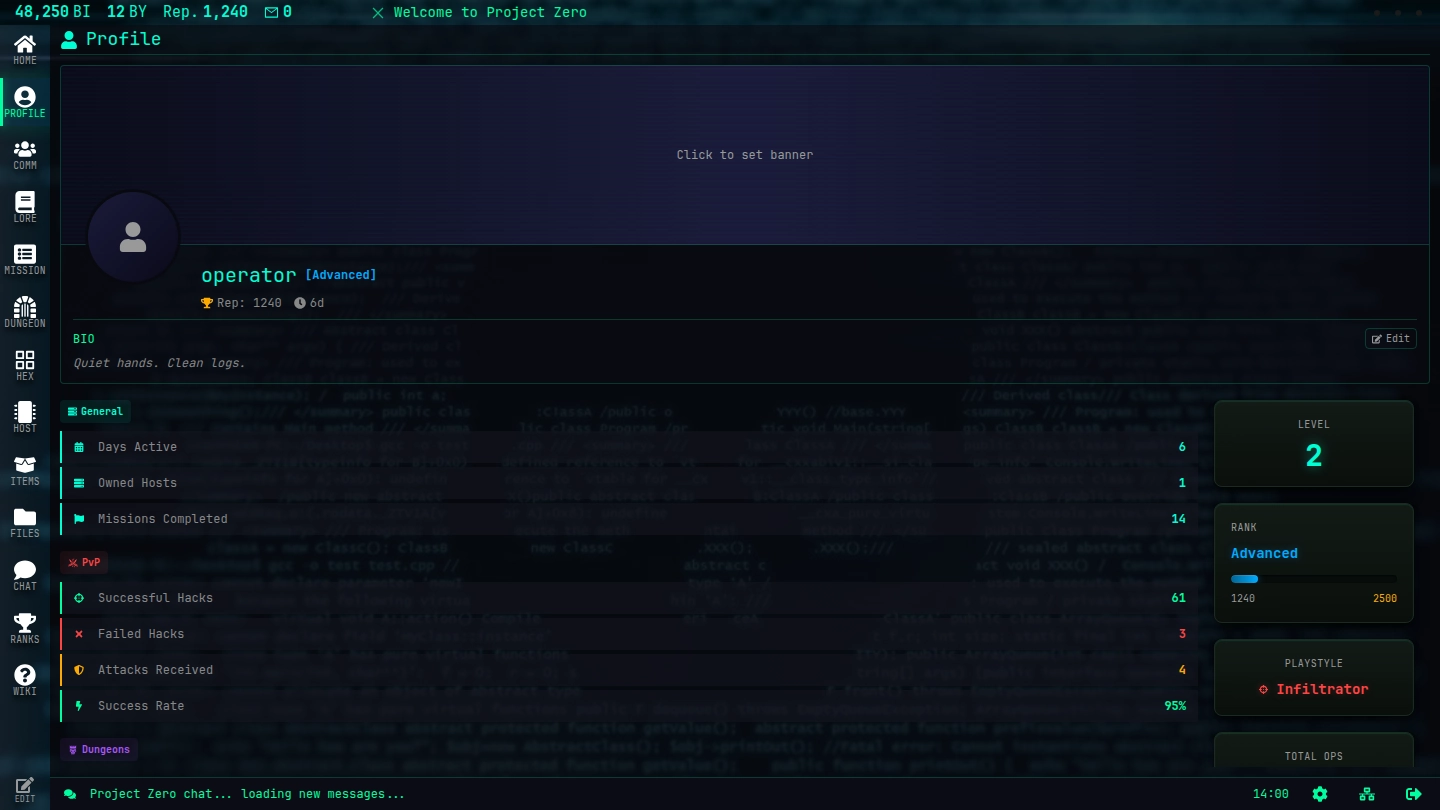Click the Successful Hacks row
Viewport: 1440px width, 810px height.
(x=628, y=598)
